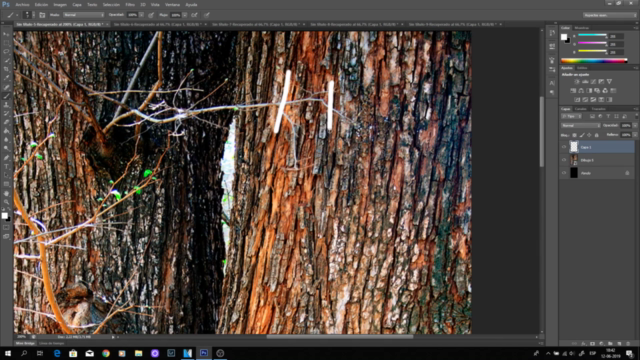
Task: Open the Filtro menu
Action: (130, 5)
